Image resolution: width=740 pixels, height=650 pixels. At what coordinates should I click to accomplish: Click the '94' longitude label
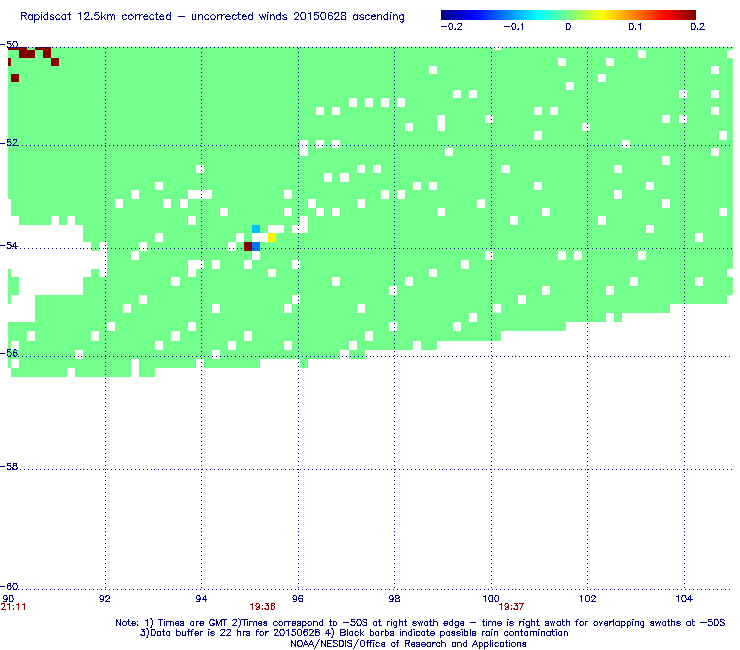202,599
